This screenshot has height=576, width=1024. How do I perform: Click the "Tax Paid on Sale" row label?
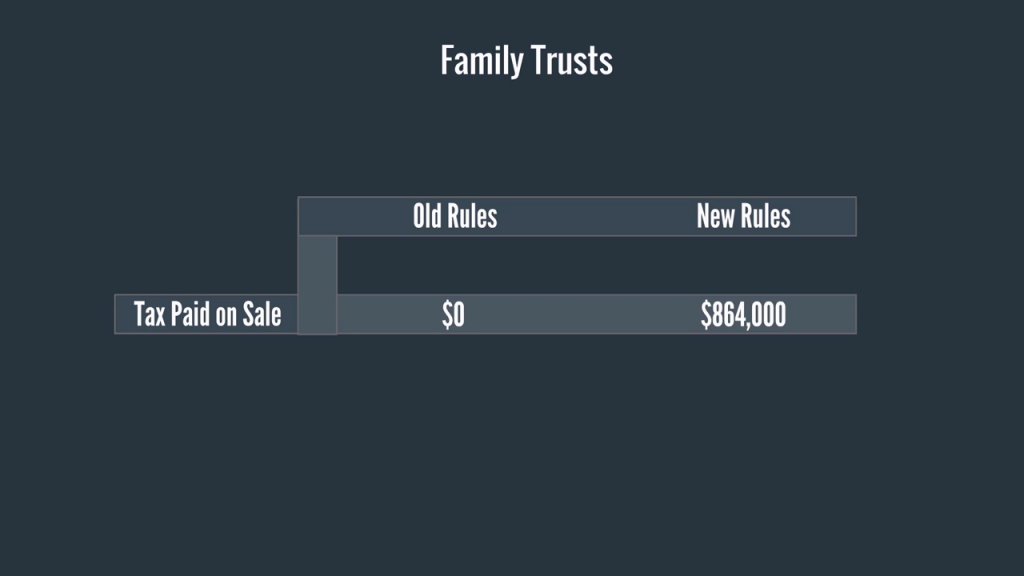click(x=207, y=315)
